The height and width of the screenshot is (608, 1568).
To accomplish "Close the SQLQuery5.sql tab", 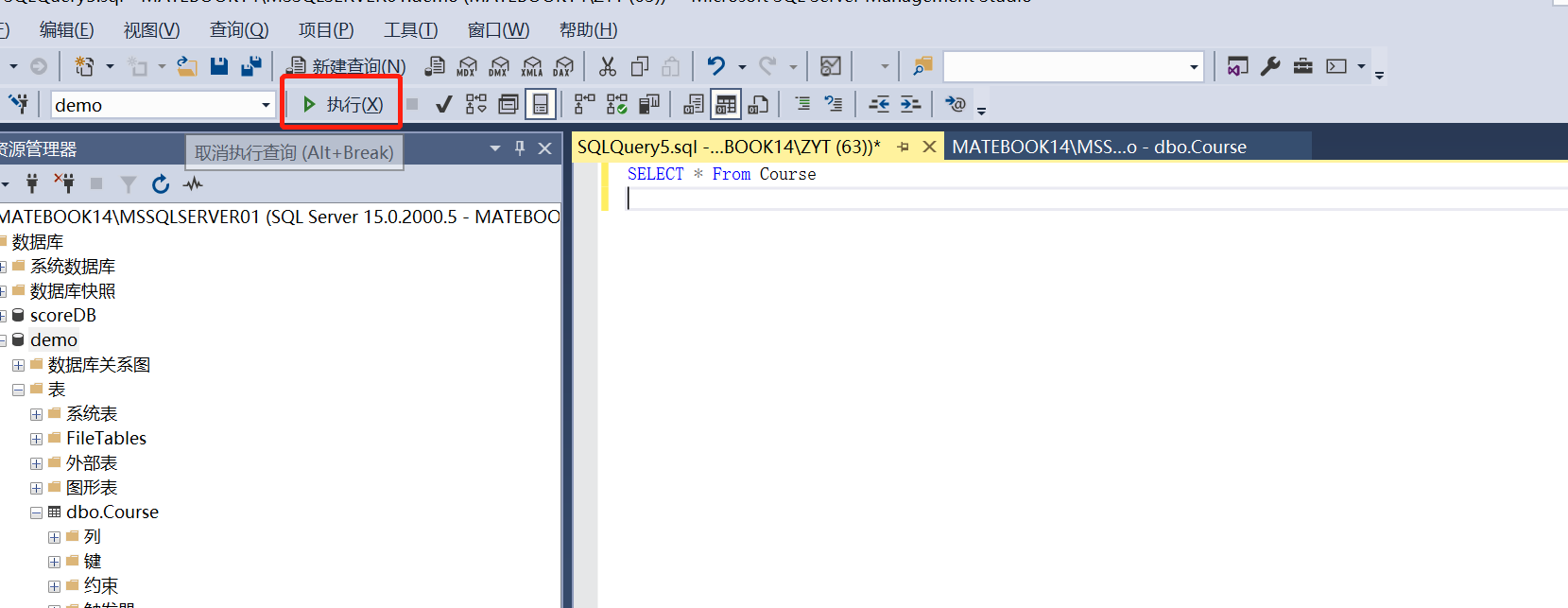I will pos(929,147).
